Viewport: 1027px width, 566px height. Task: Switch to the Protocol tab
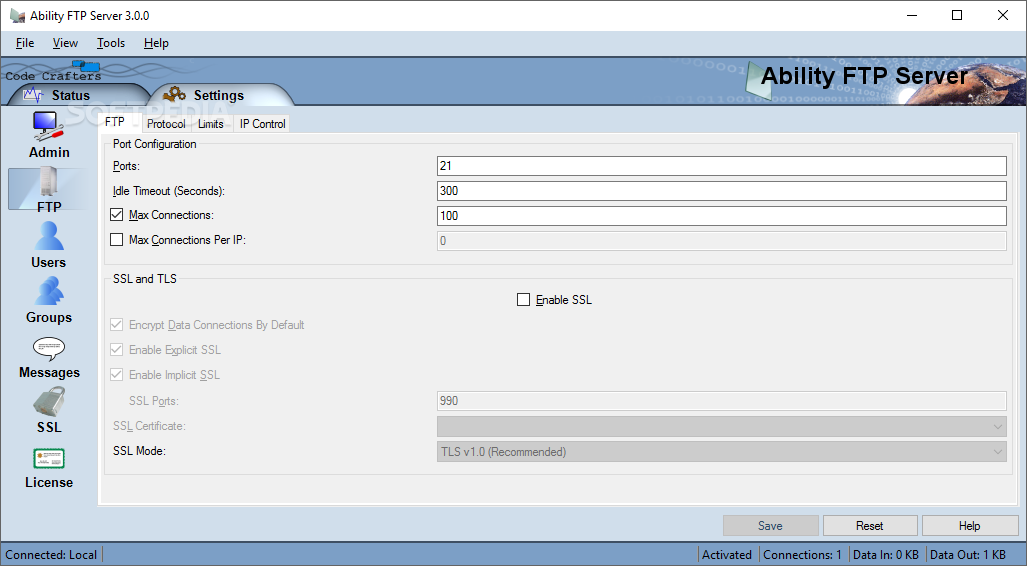pos(166,124)
